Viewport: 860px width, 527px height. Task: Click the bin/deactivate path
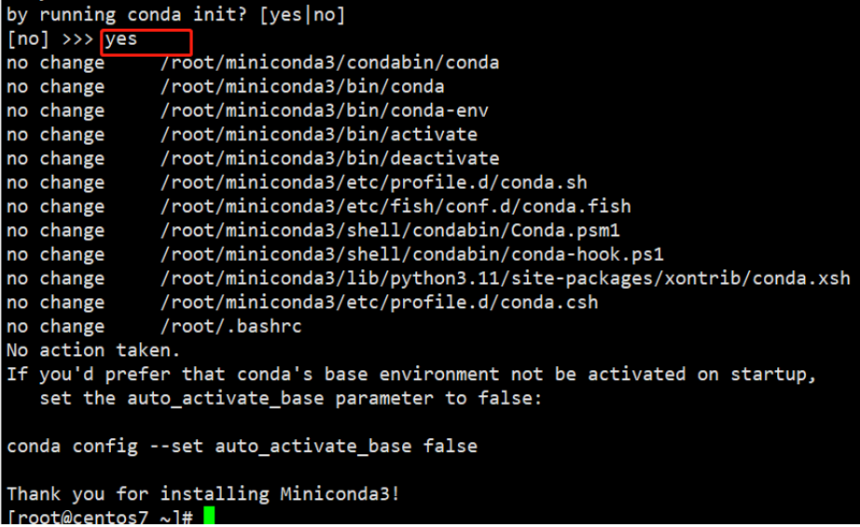point(329,159)
